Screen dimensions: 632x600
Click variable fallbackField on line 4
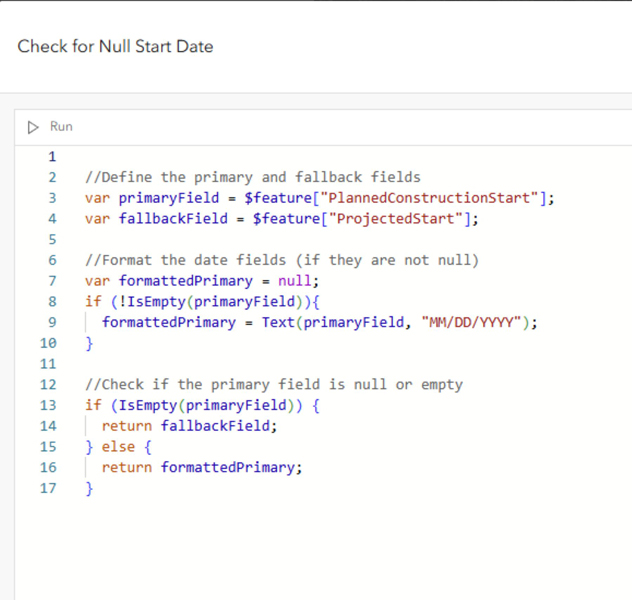173,219
